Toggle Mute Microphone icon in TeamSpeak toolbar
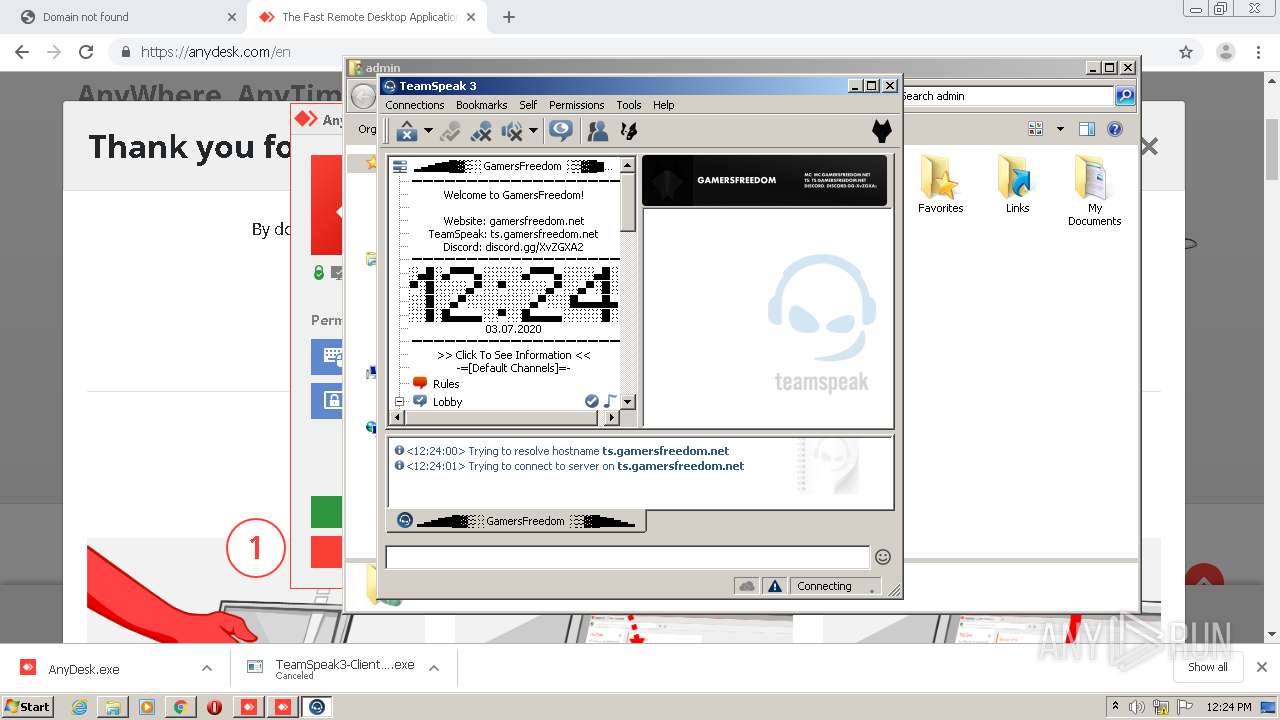The height and width of the screenshot is (720, 1280). (481, 131)
